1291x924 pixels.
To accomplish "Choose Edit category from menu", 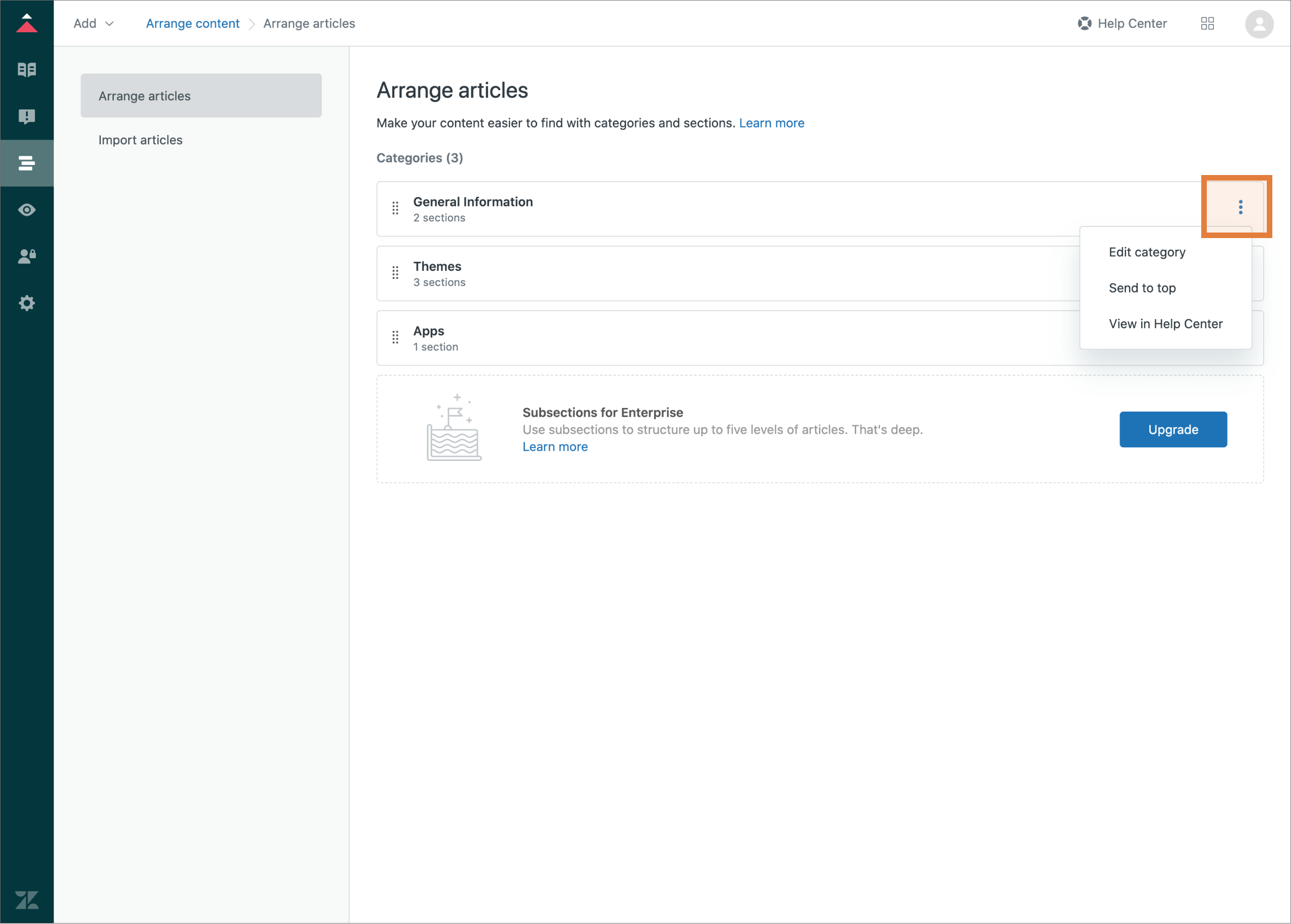I will pyautogui.click(x=1147, y=252).
